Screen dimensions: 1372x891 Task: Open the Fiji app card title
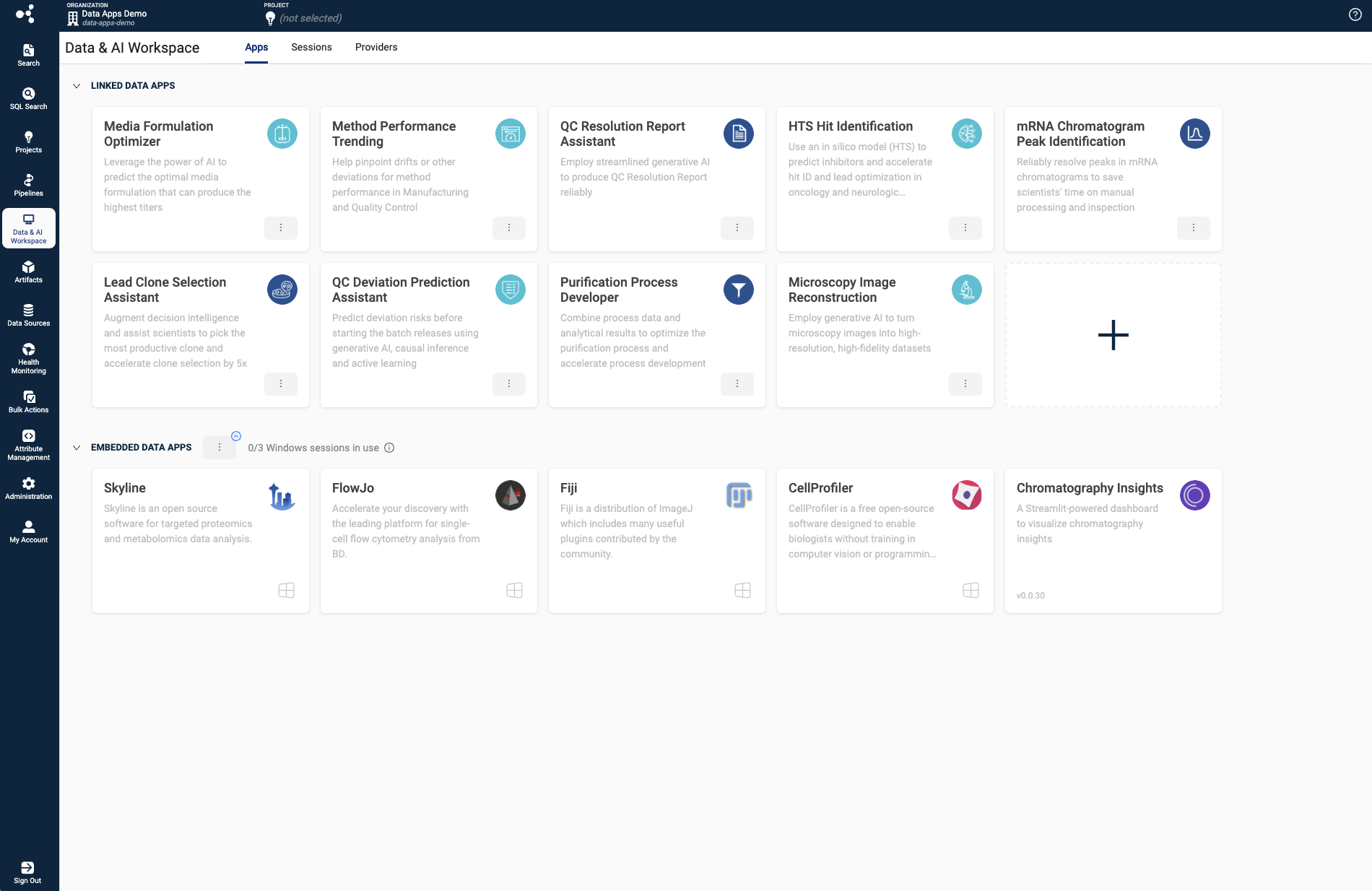point(569,488)
